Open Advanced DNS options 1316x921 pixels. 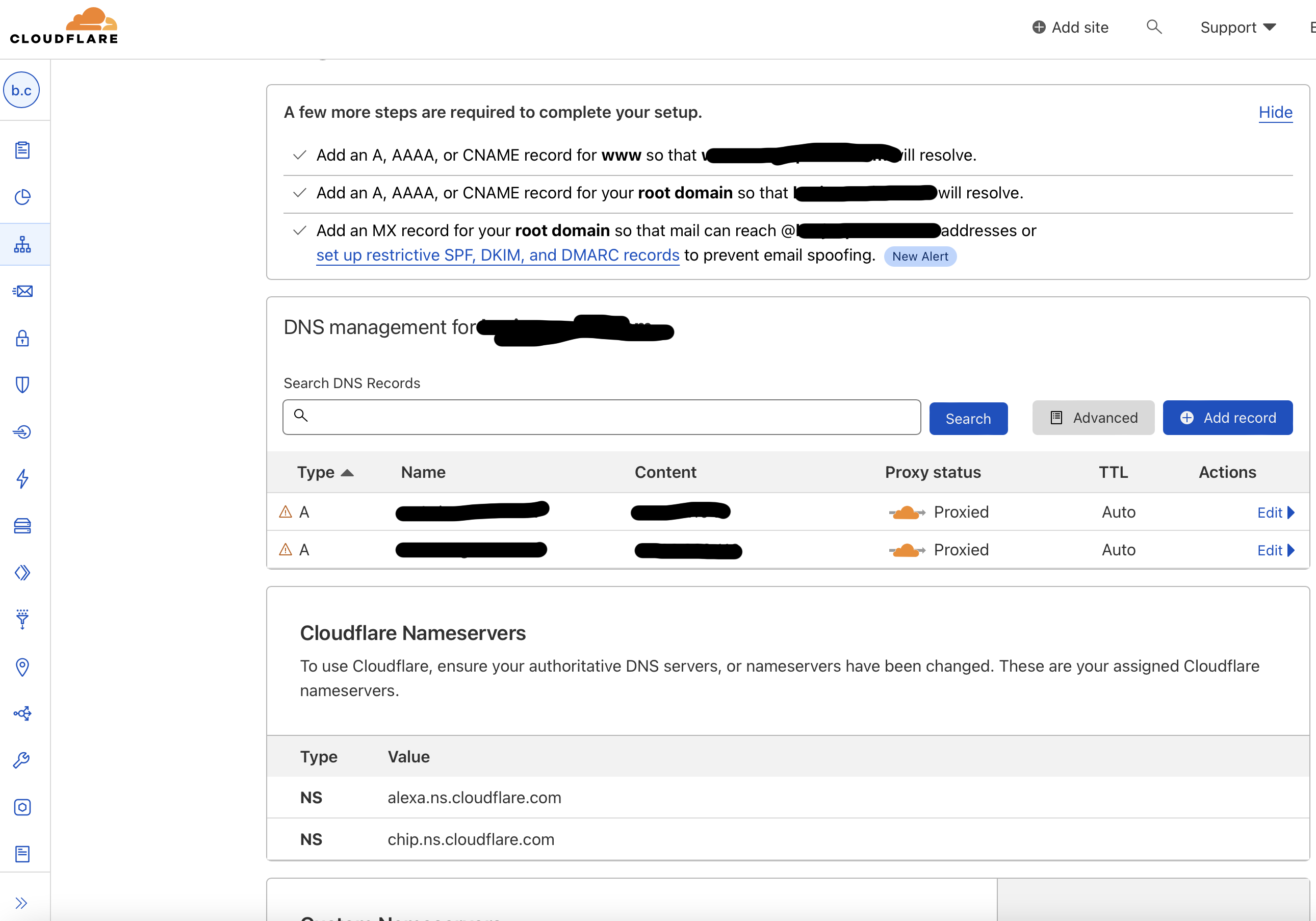pyautogui.click(x=1093, y=418)
